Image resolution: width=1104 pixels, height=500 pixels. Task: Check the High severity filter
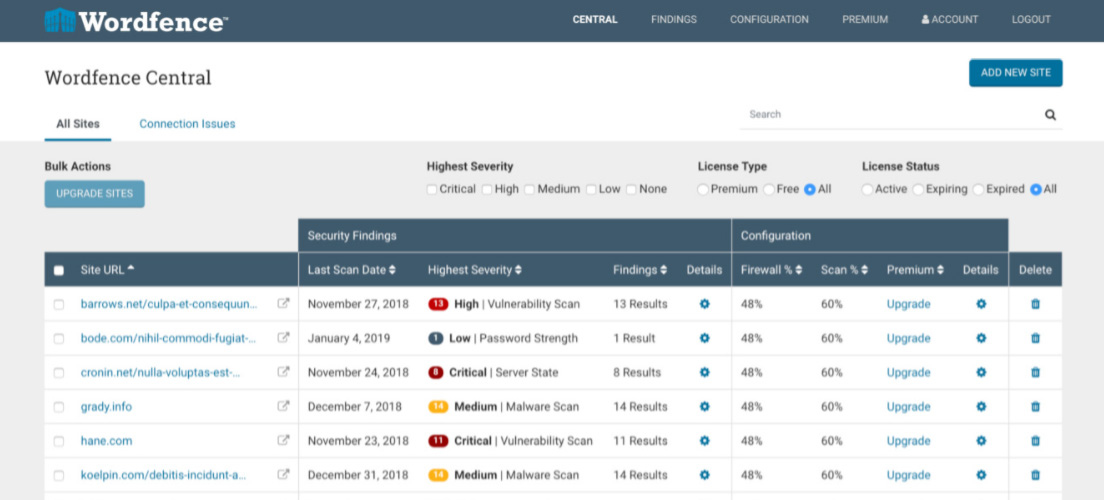[487, 189]
